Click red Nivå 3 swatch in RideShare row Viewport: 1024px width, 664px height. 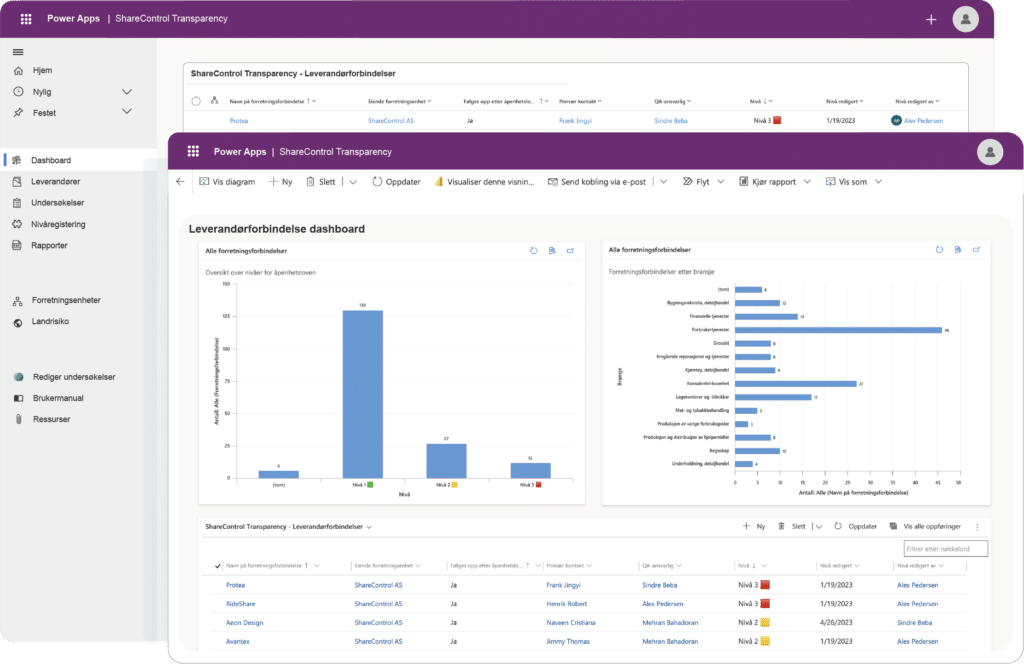click(765, 604)
